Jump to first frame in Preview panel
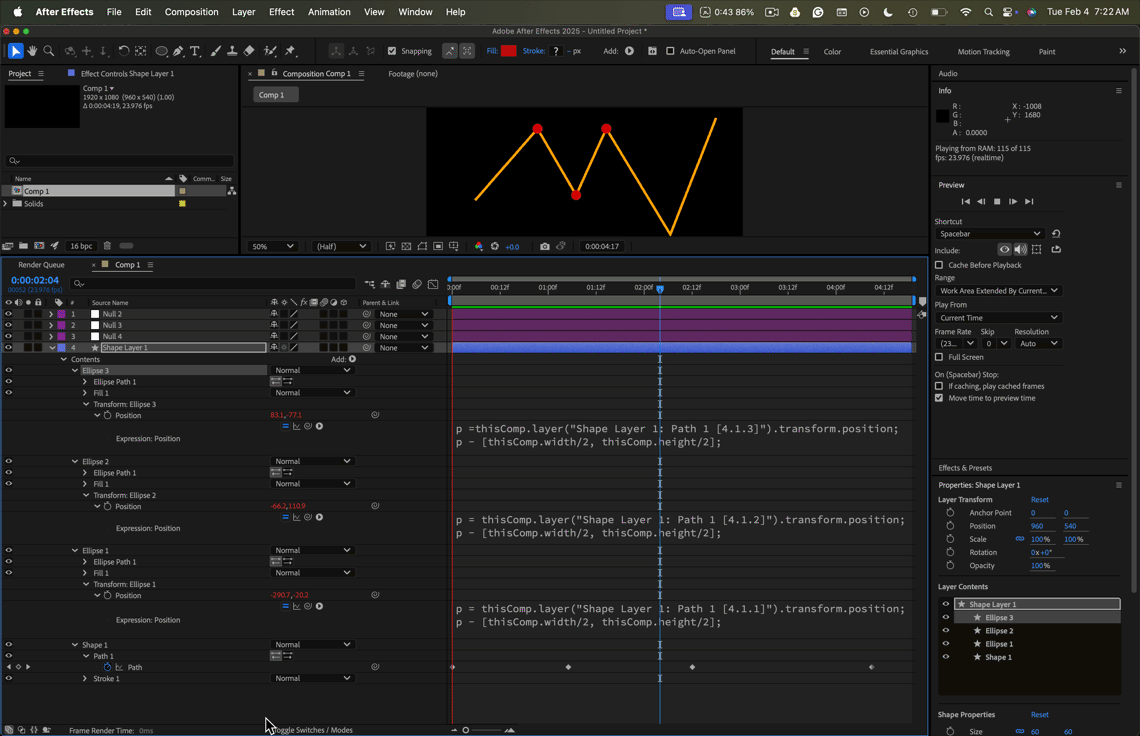The height and width of the screenshot is (736, 1140). coord(966,201)
